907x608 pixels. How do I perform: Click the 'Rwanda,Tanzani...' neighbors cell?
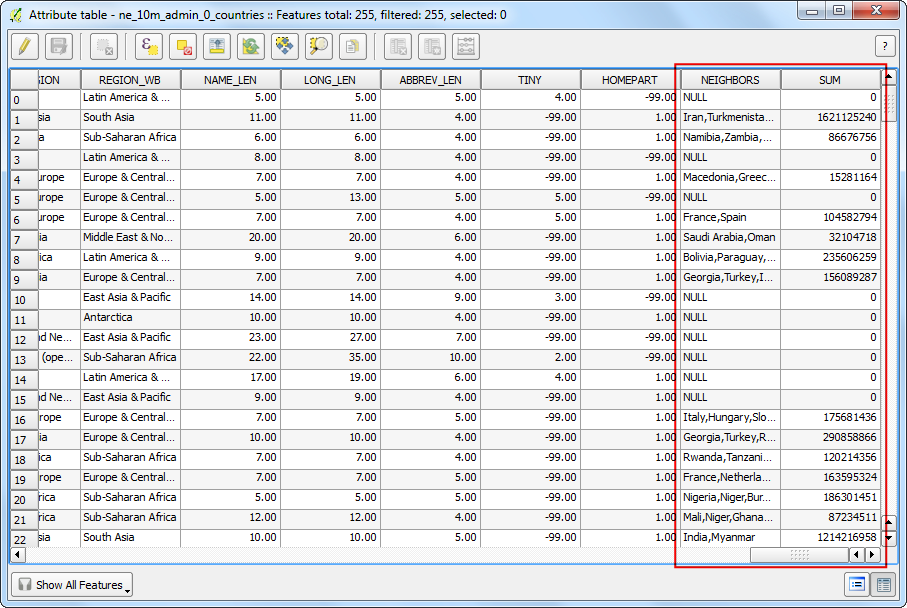click(730, 458)
